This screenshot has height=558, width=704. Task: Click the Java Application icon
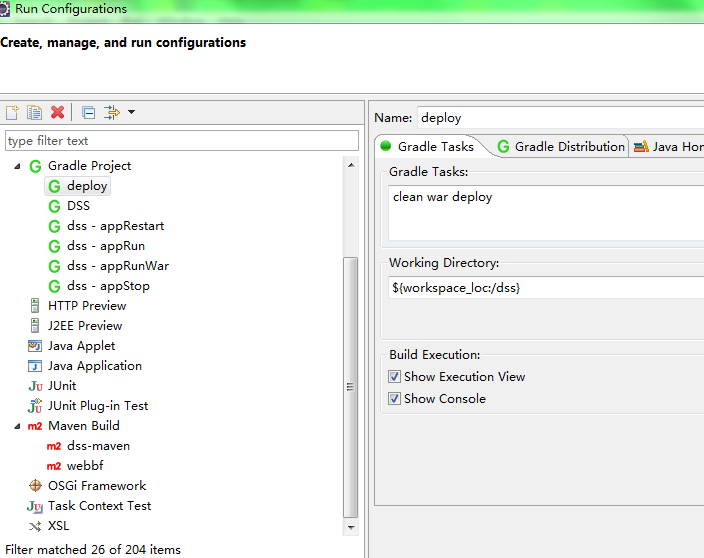click(x=35, y=366)
